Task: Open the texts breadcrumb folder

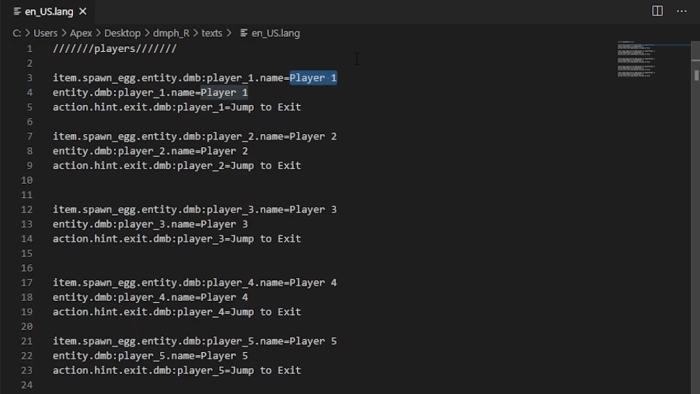Action: click(x=212, y=33)
